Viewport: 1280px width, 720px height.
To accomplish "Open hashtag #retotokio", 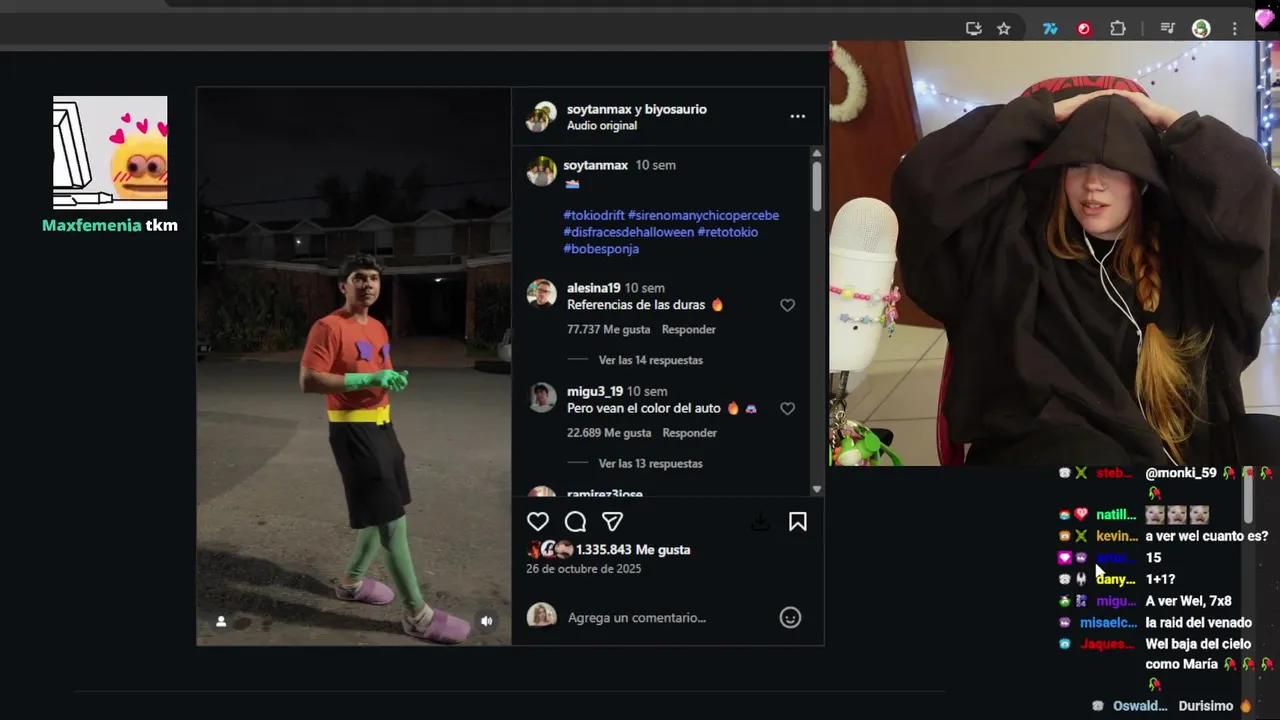I will 727,232.
